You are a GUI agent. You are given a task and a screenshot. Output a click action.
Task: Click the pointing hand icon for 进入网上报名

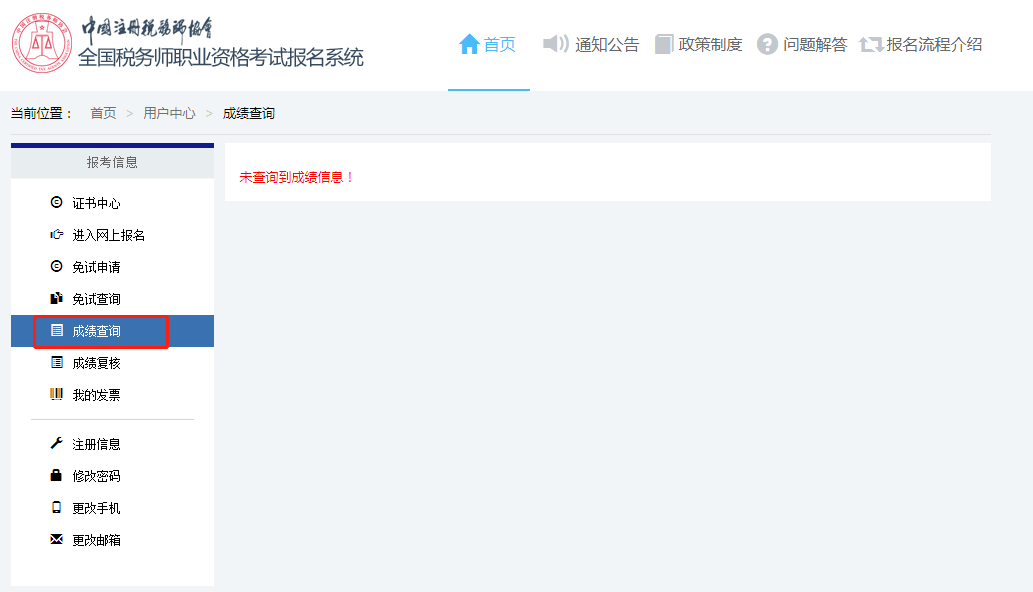[56, 235]
